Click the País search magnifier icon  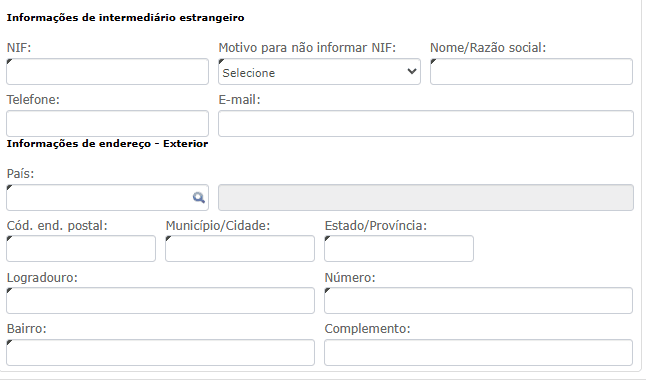coord(199,198)
